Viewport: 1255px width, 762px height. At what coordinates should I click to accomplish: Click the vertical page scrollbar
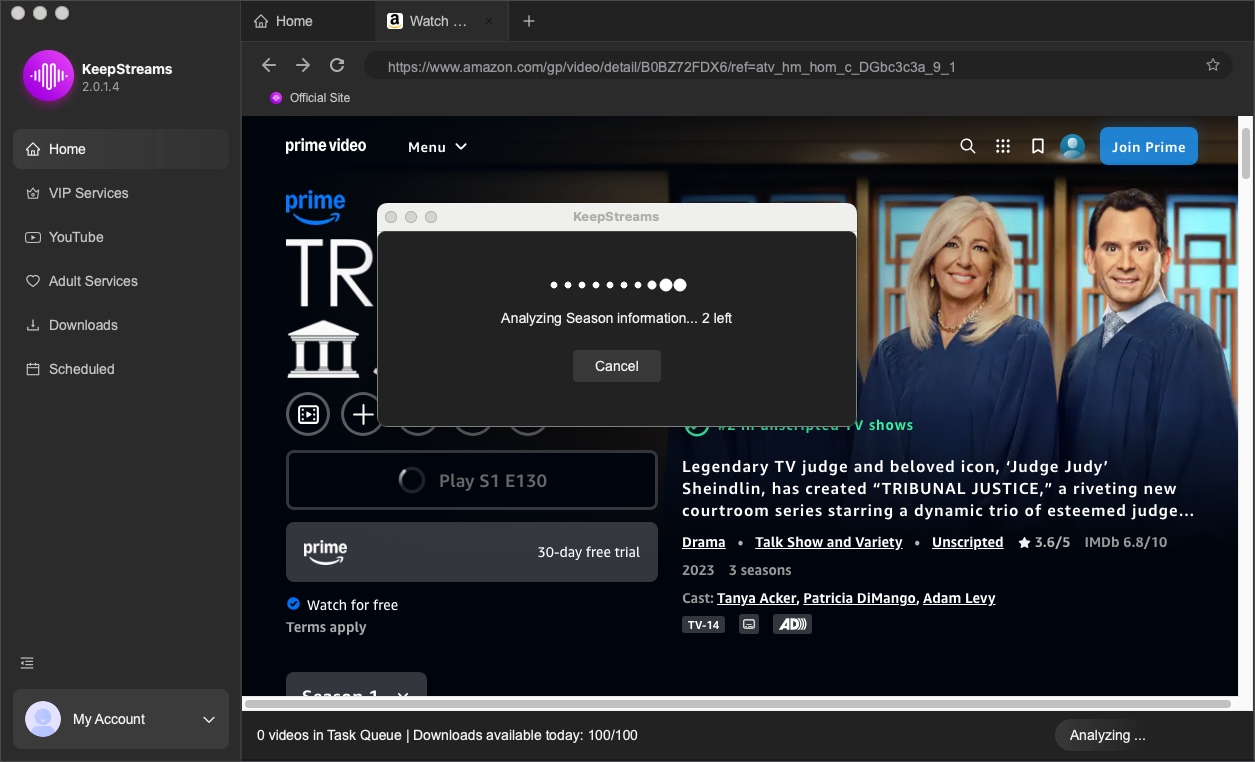coord(1245,152)
